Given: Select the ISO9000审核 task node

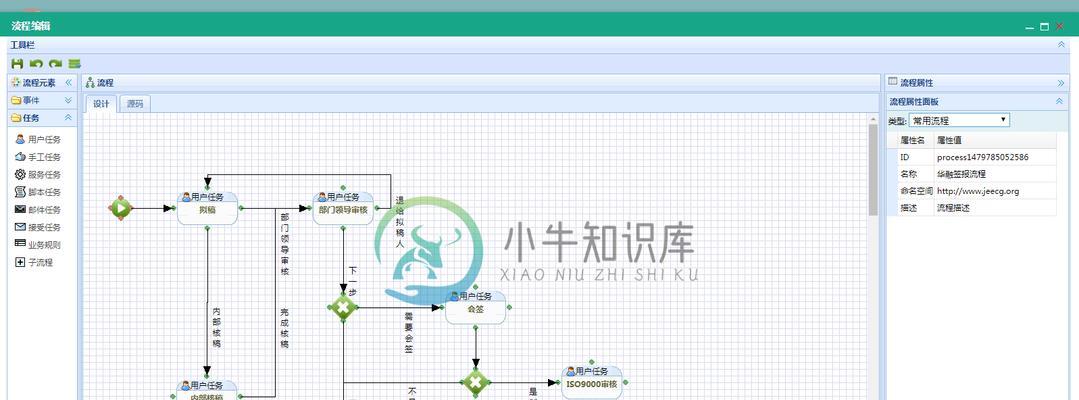Looking at the screenshot, I should click(x=592, y=382).
